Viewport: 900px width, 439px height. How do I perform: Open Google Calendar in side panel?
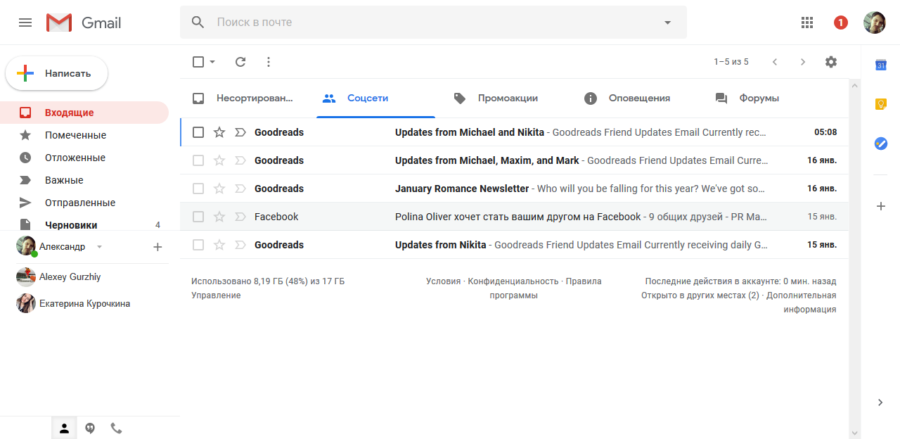881,65
